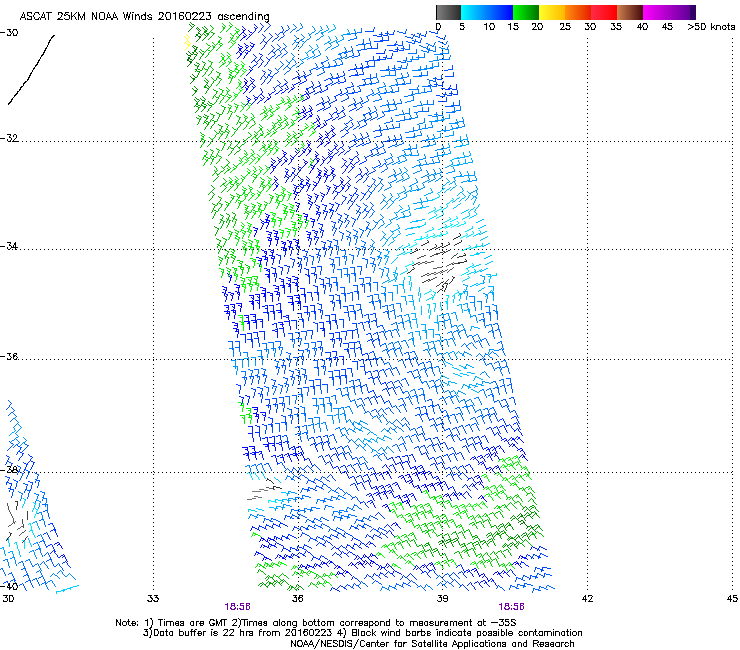The height and width of the screenshot is (650, 740).
Task: Click the red 30-35 knots legend swatch
Action: click(604, 12)
